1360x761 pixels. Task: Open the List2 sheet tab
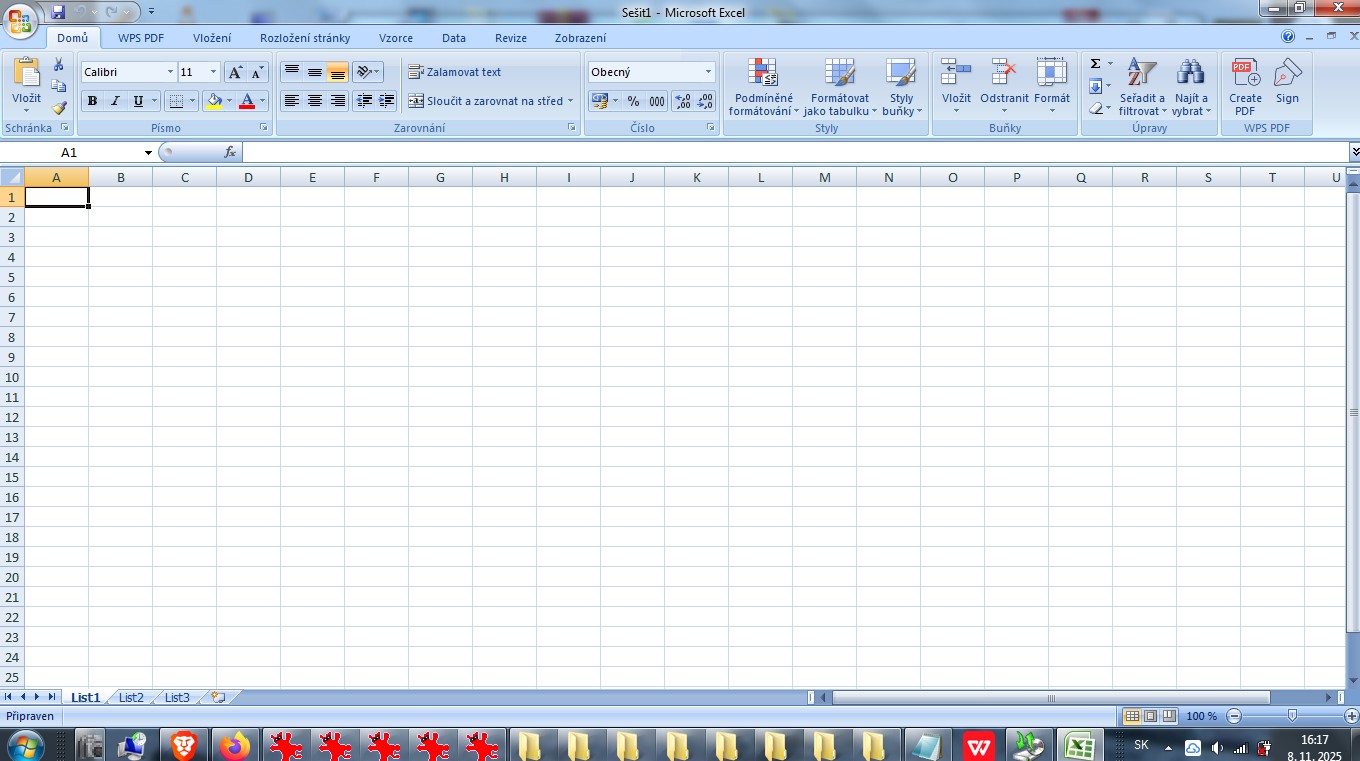(131, 697)
